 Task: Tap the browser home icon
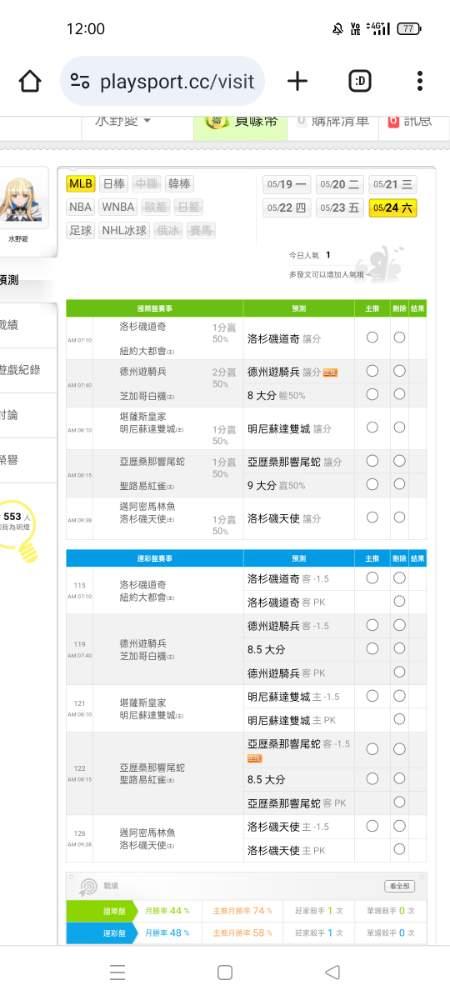coord(30,81)
